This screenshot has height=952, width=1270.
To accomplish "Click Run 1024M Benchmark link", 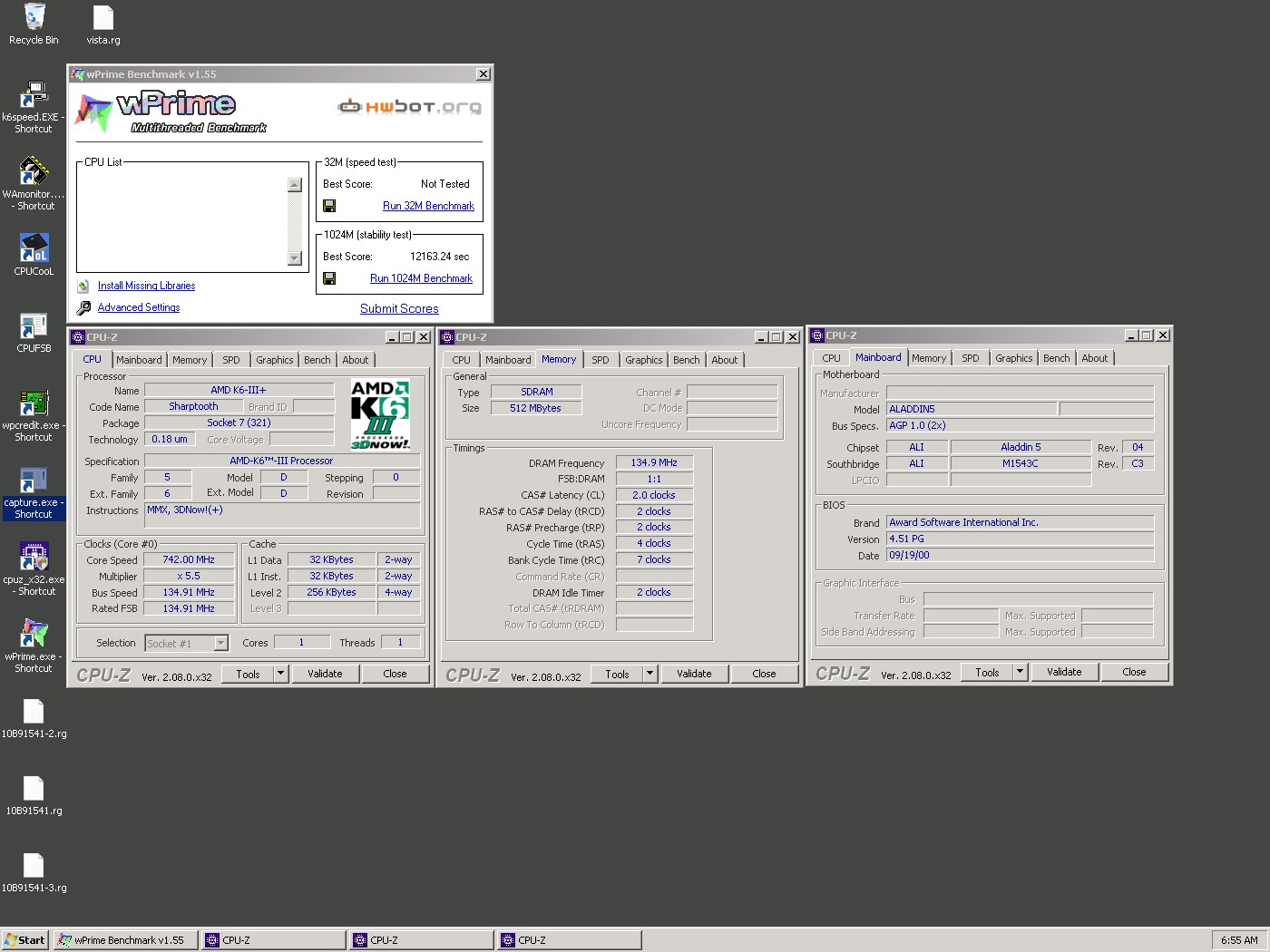I will (x=421, y=278).
